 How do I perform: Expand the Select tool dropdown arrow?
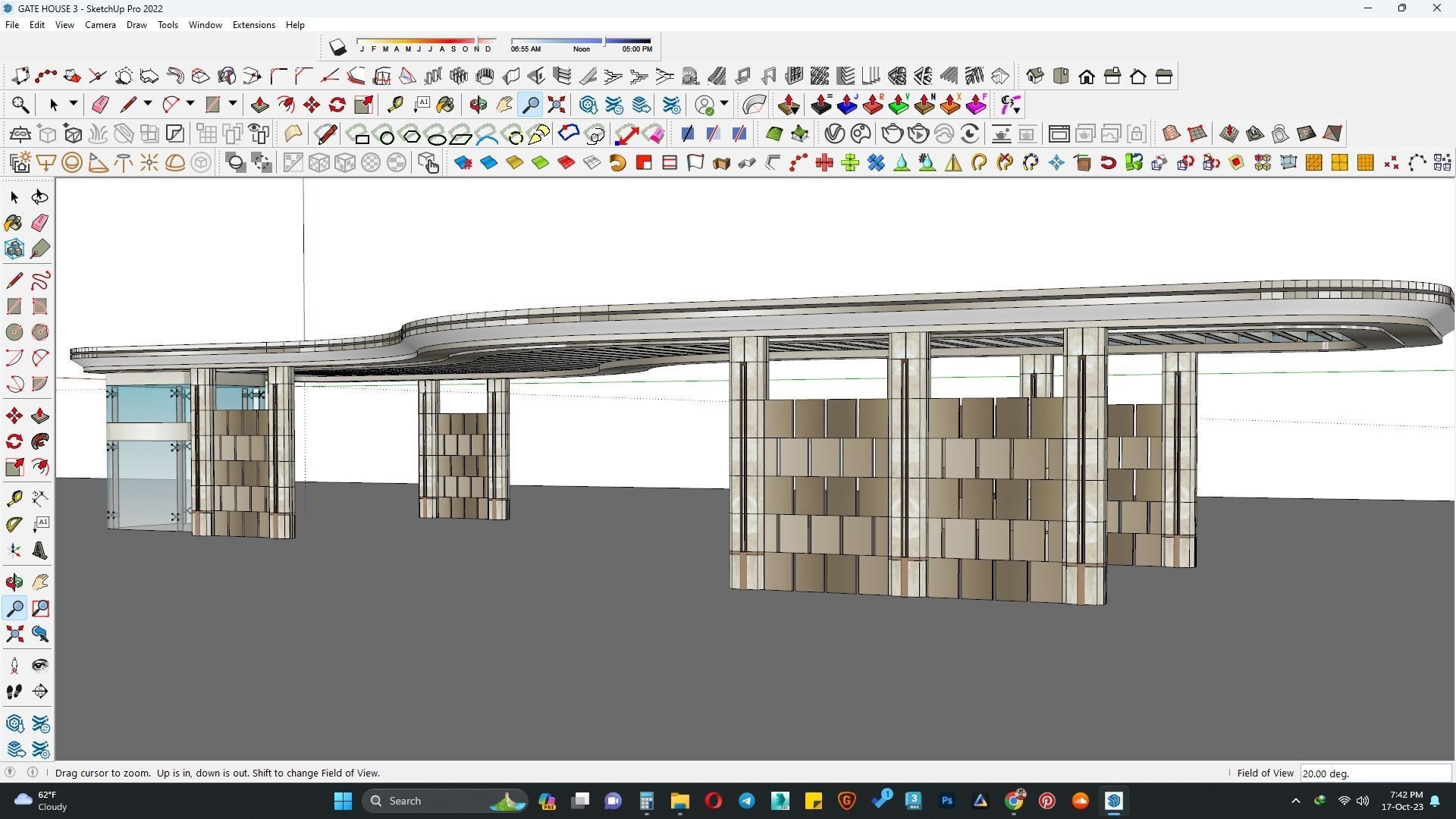(73, 104)
